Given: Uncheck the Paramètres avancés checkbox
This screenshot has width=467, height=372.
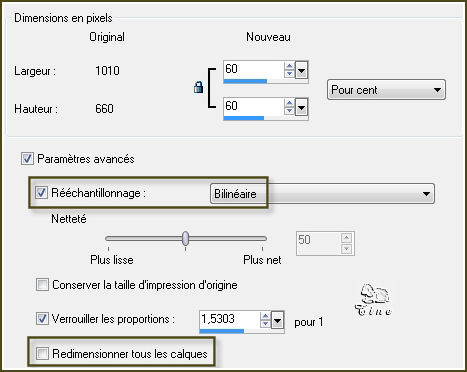Looking at the screenshot, I should [x=27, y=159].
